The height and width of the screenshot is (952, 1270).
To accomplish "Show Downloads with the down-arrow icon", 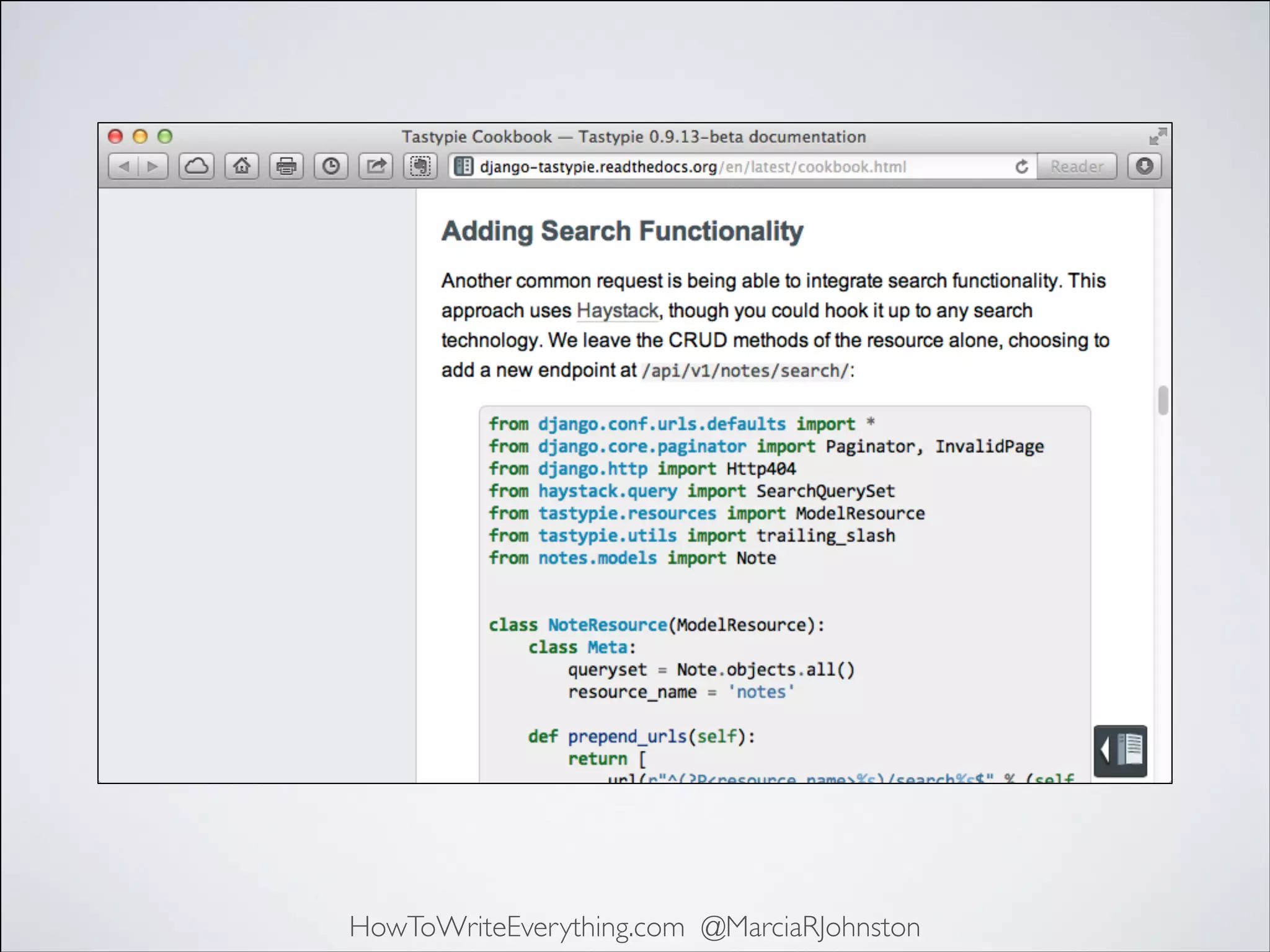I will [x=1145, y=167].
